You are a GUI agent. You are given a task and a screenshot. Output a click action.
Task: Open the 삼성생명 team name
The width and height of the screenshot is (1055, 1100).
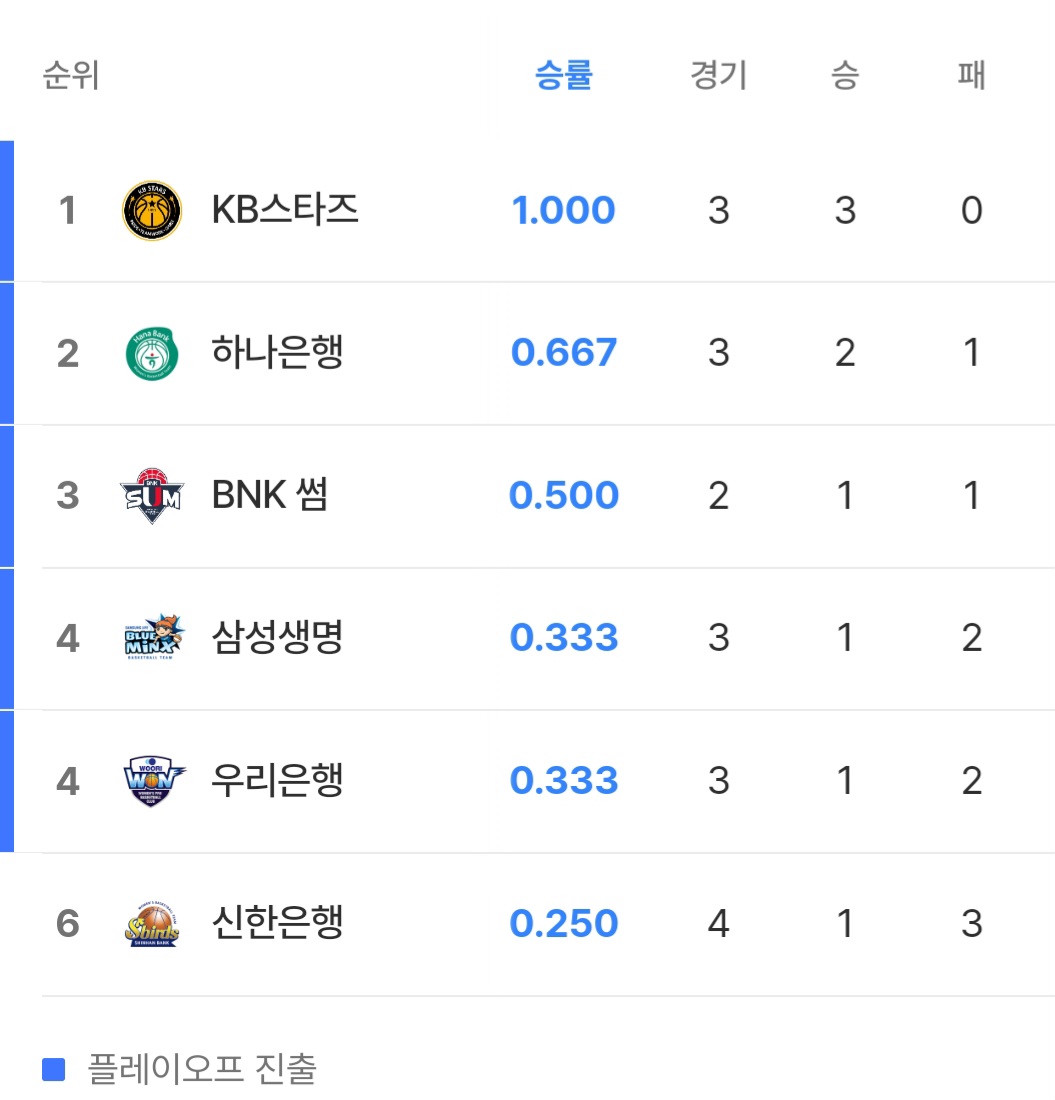click(277, 638)
